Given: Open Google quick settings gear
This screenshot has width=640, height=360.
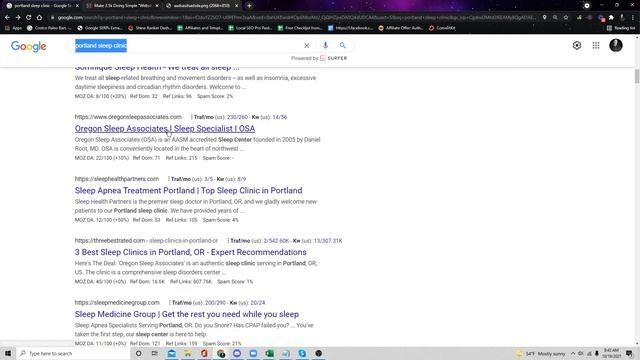Looking at the screenshot, I should (577, 45).
